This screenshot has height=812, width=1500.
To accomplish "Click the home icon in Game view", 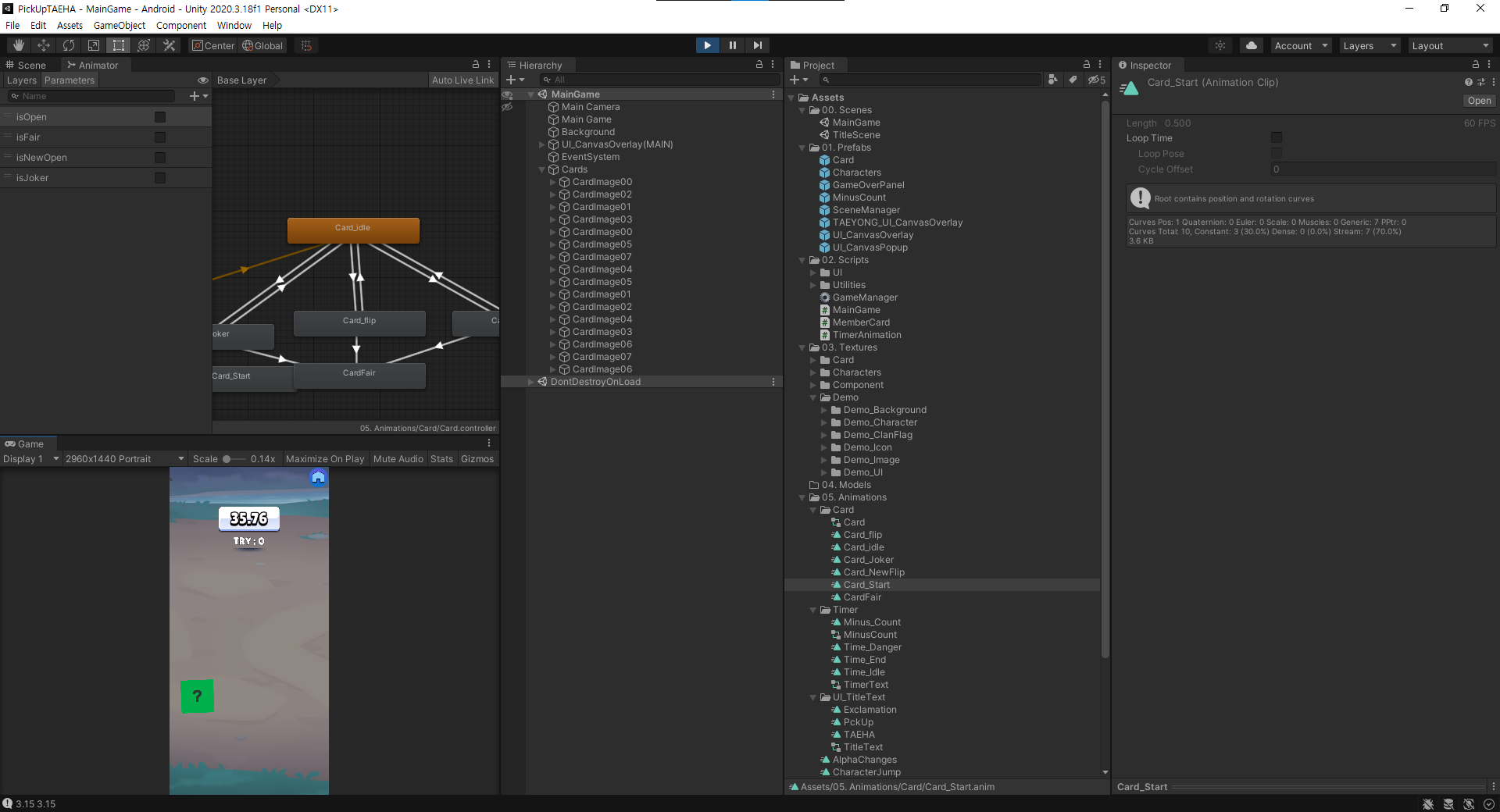I will [x=318, y=477].
